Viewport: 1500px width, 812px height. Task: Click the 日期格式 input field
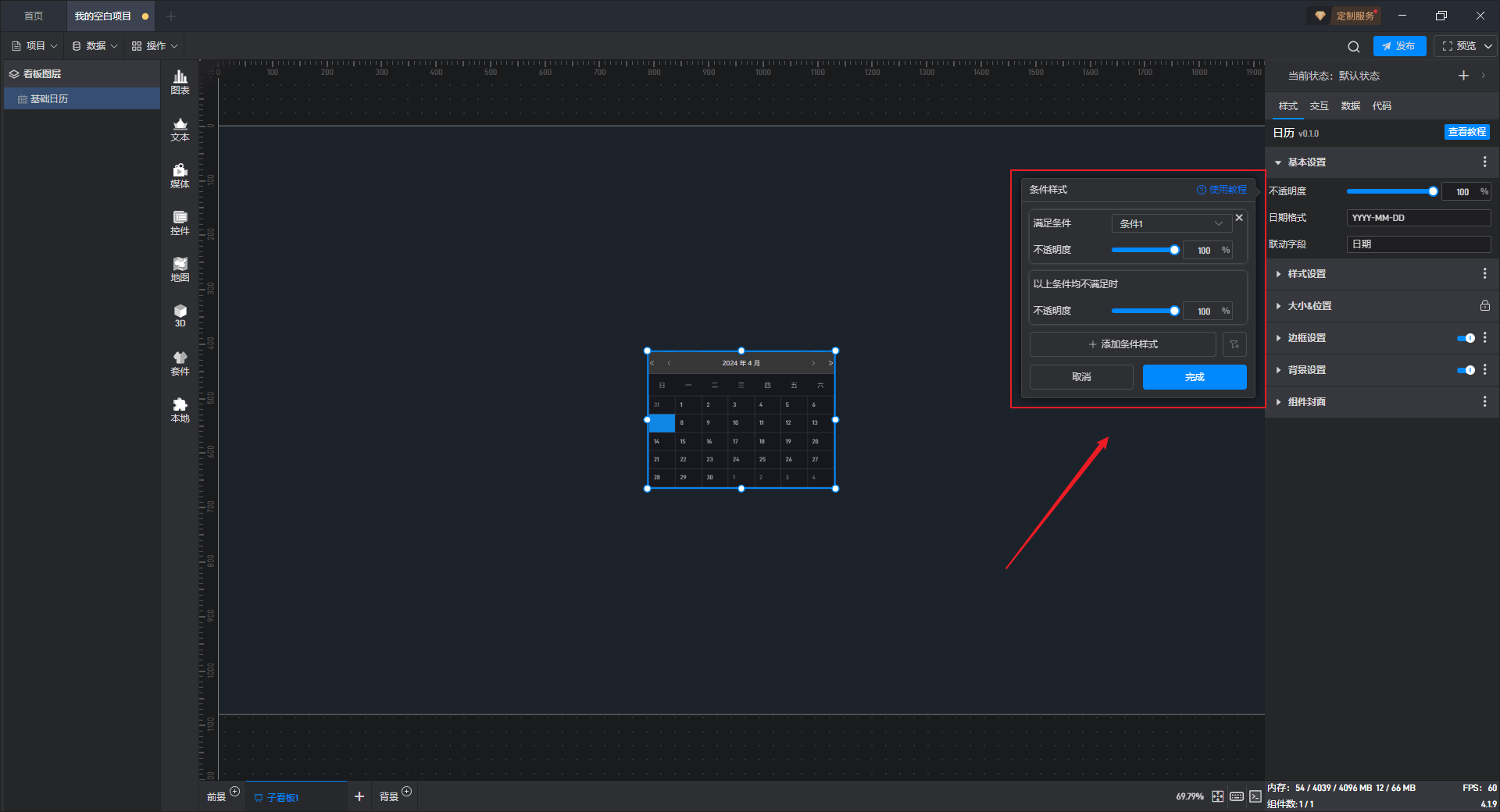[1418, 218]
